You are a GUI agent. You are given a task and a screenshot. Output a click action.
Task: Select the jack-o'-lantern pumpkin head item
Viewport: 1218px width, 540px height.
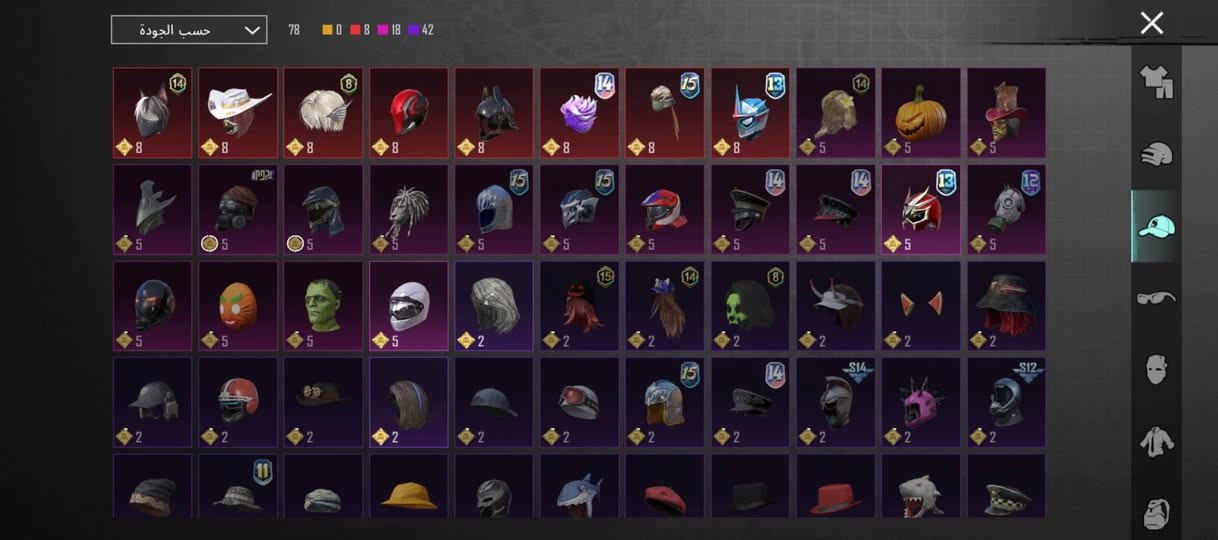[x=921, y=113]
